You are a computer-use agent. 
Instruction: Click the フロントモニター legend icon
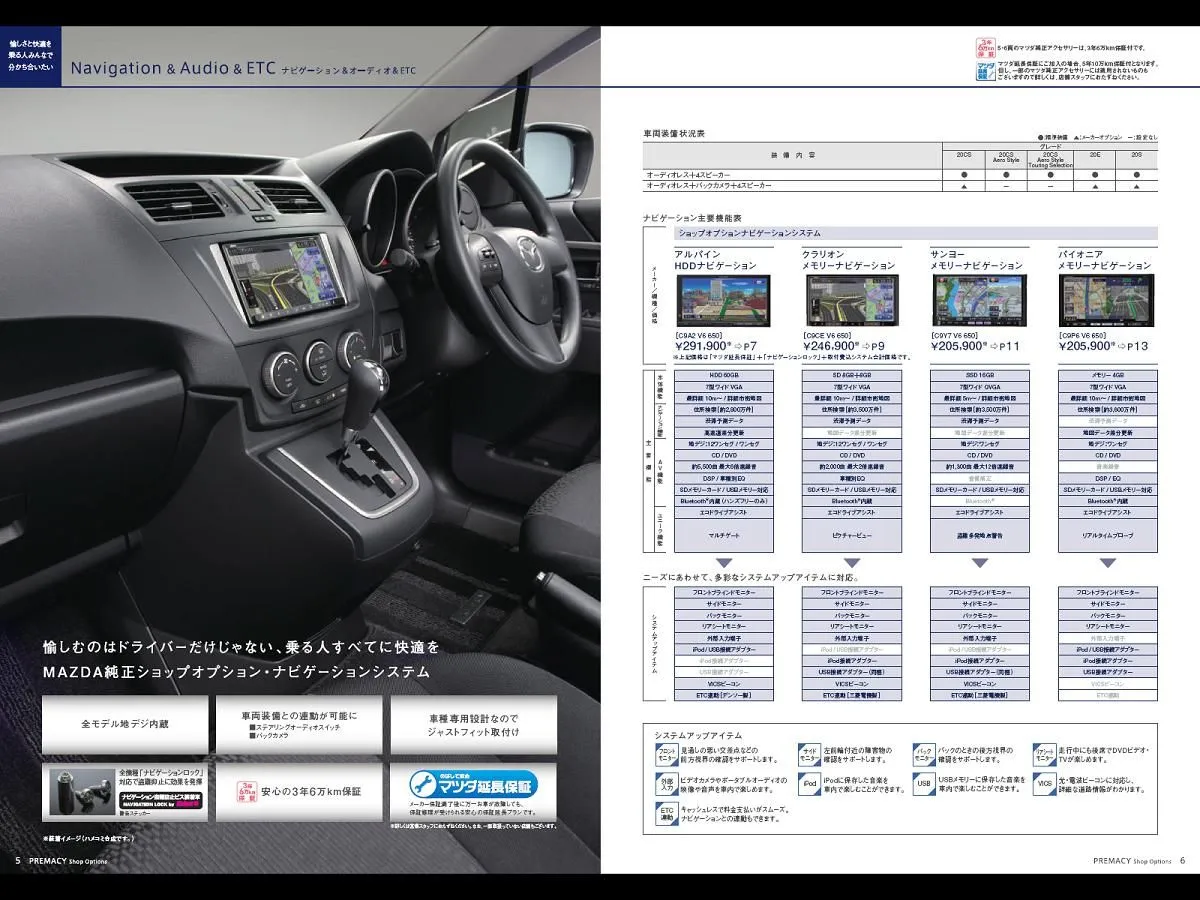point(666,755)
